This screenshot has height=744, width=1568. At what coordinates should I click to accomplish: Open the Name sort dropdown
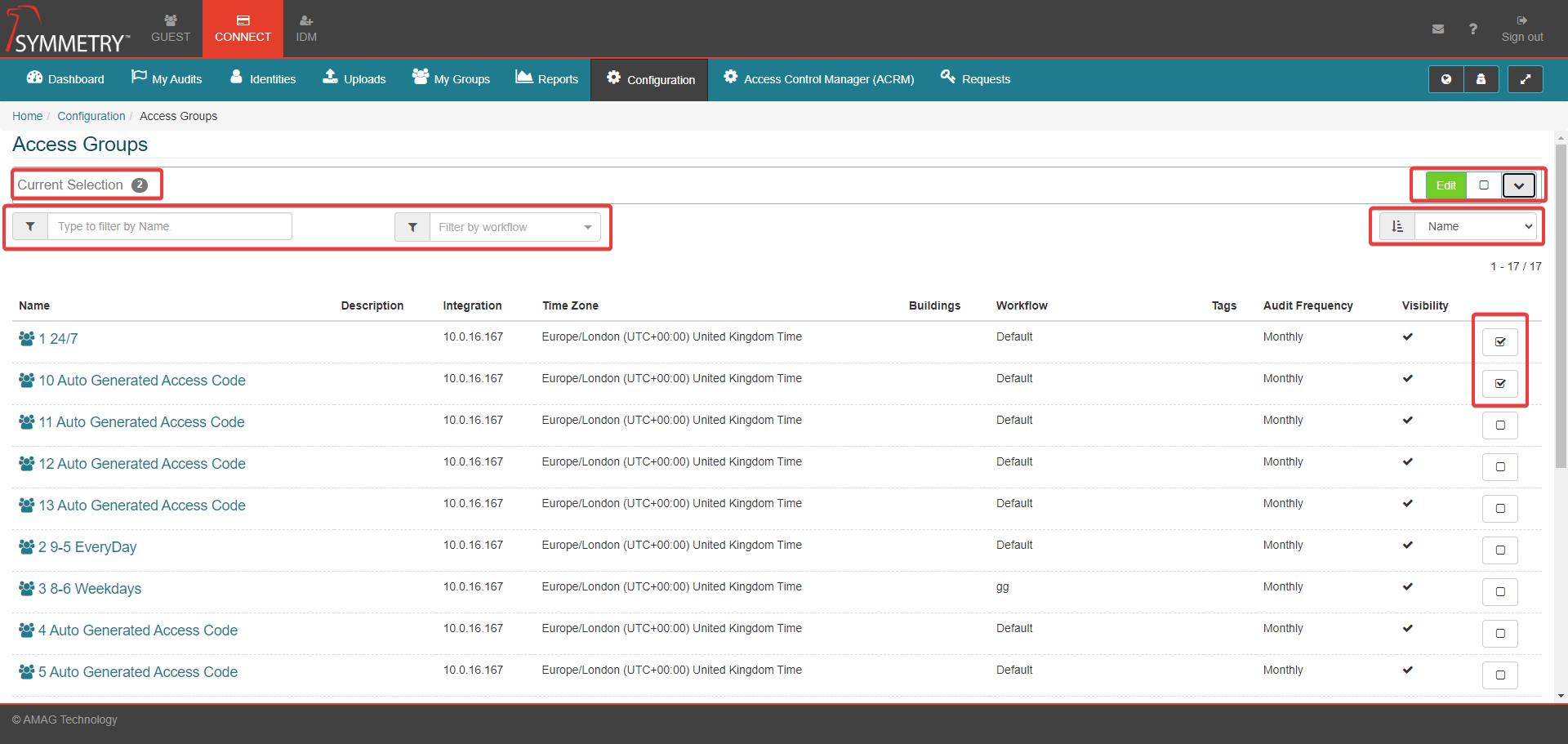click(1477, 226)
